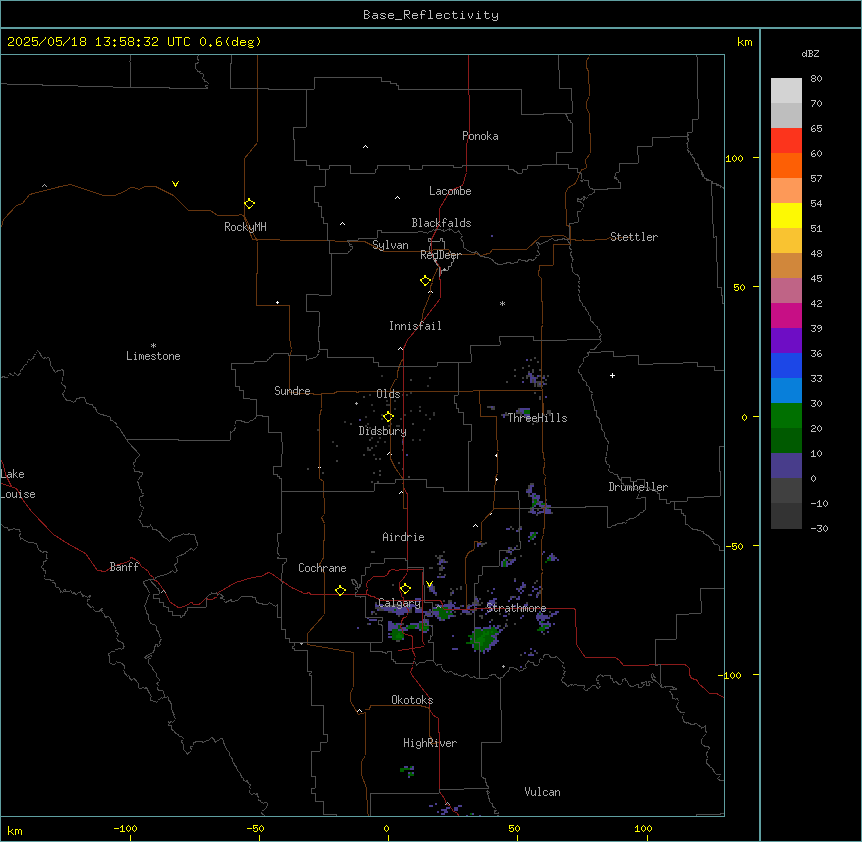This screenshot has height=842, width=862.
Task: Select the Calgary city label
Action: tap(399, 603)
